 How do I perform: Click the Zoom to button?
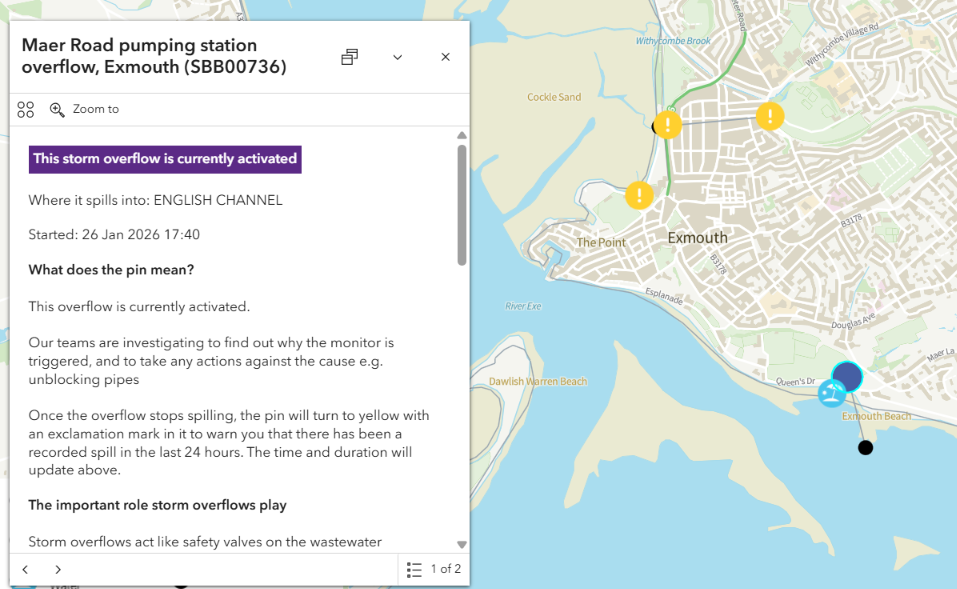coord(85,110)
